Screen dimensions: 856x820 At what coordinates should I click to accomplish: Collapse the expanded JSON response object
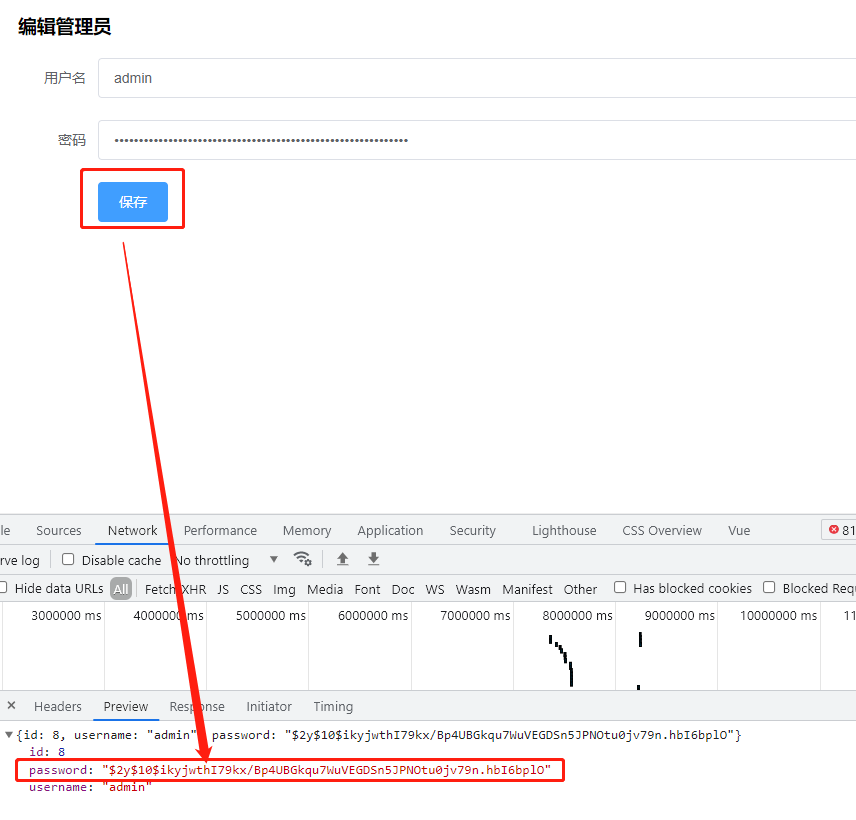click(7, 733)
